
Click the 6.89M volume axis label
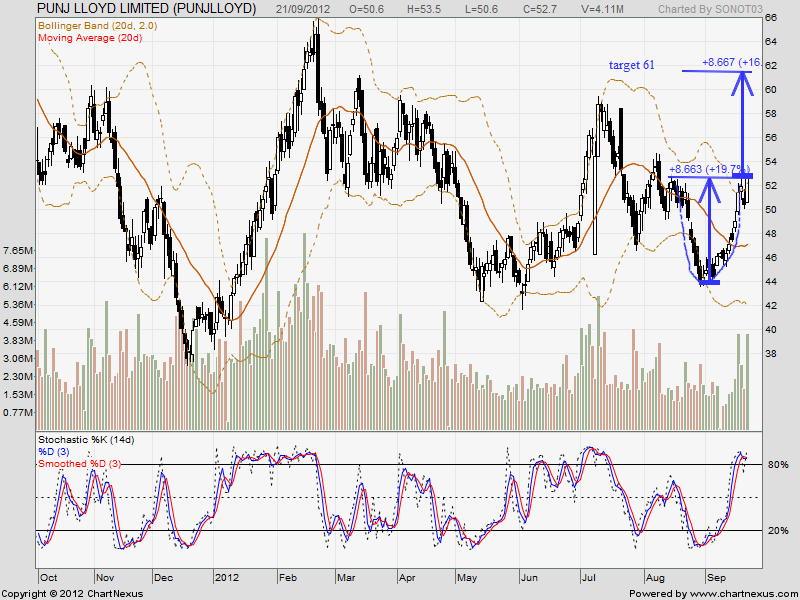pyautogui.click(x=18, y=268)
